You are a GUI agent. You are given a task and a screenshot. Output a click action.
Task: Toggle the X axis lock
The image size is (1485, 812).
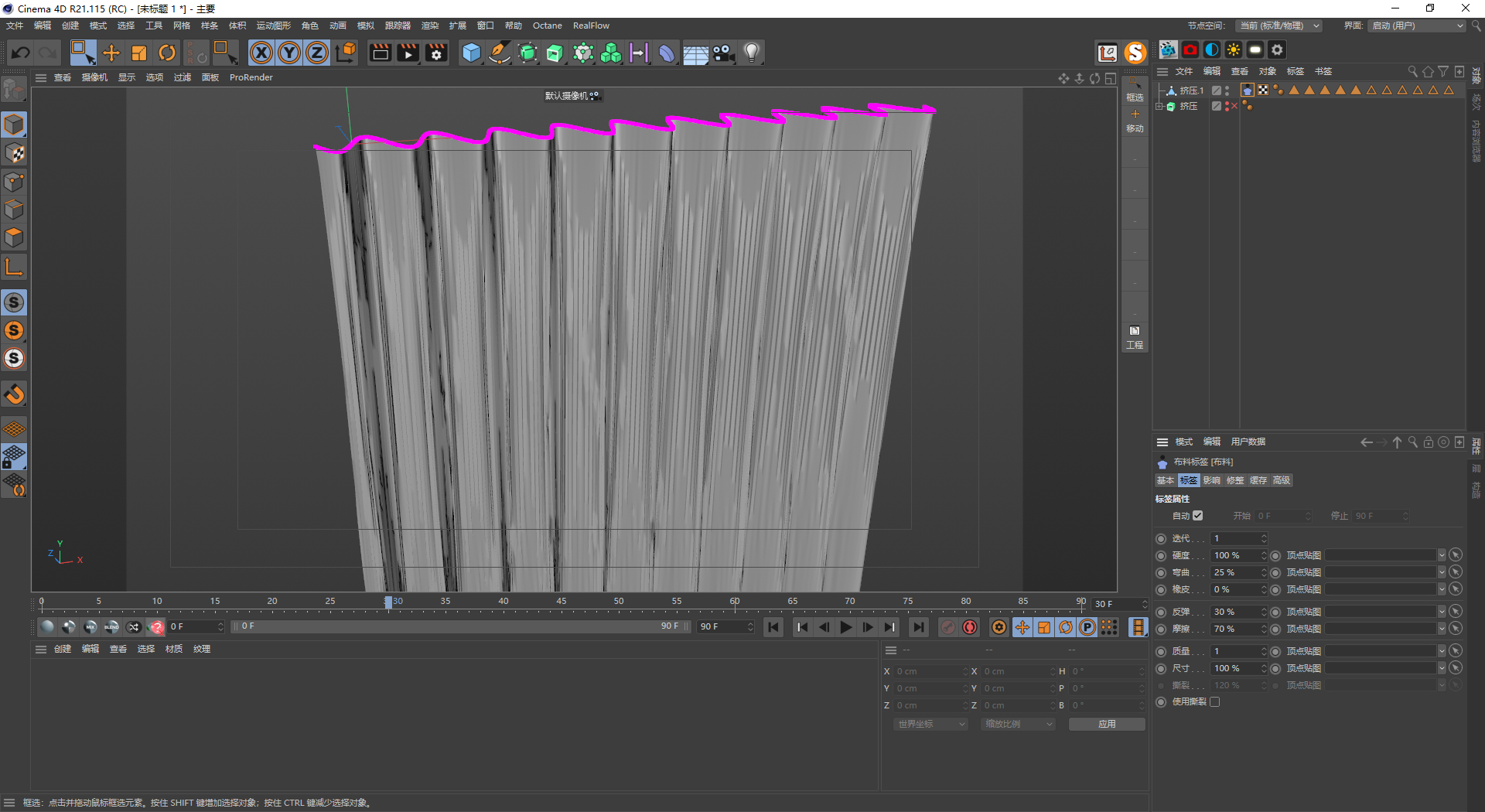[x=261, y=53]
